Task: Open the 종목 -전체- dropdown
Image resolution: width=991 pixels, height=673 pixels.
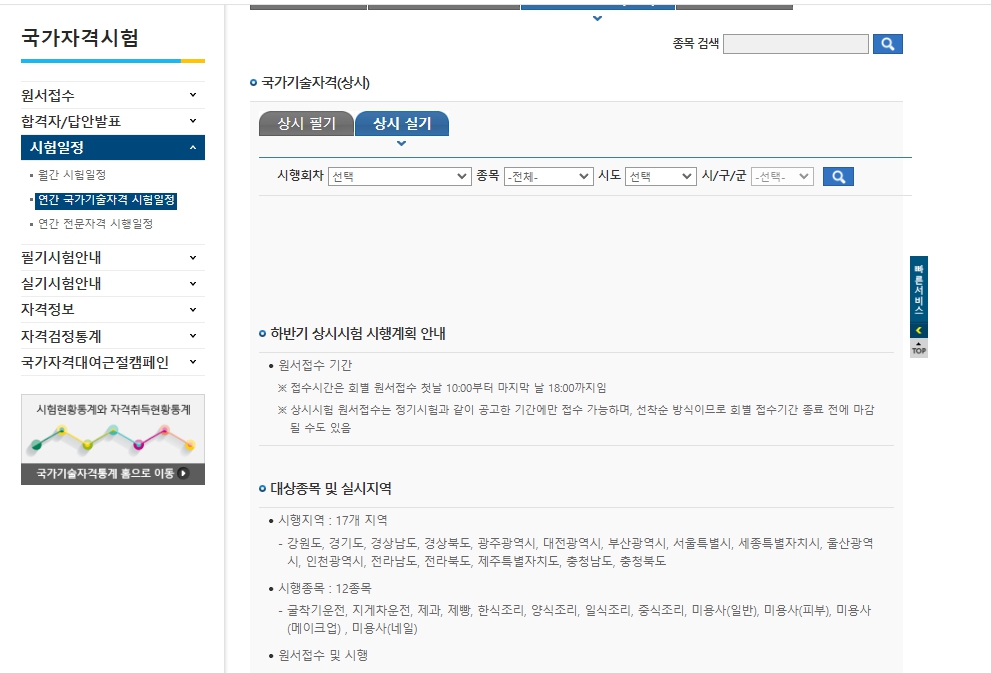Action: [548, 176]
